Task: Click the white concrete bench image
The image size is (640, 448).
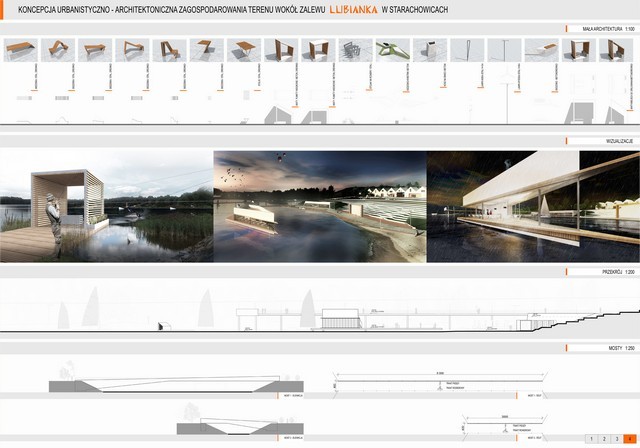Action: [x=542, y=50]
